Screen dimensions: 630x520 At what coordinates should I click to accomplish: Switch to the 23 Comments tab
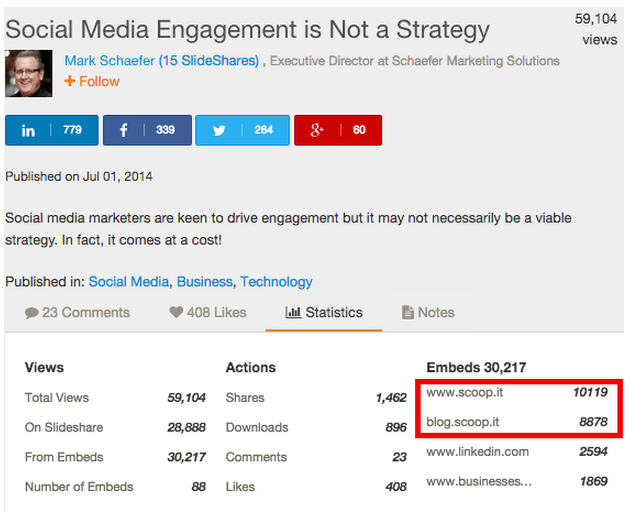point(77,313)
